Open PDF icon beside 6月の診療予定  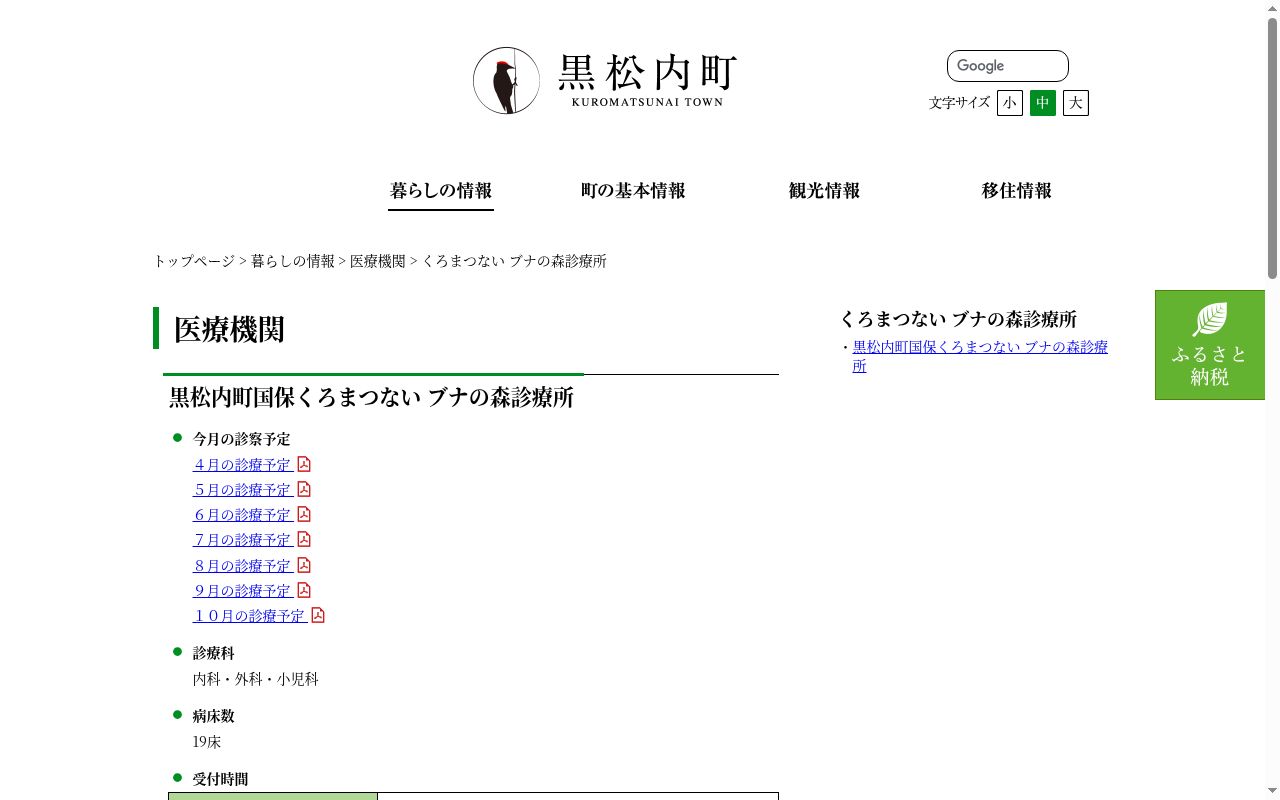coord(304,514)
